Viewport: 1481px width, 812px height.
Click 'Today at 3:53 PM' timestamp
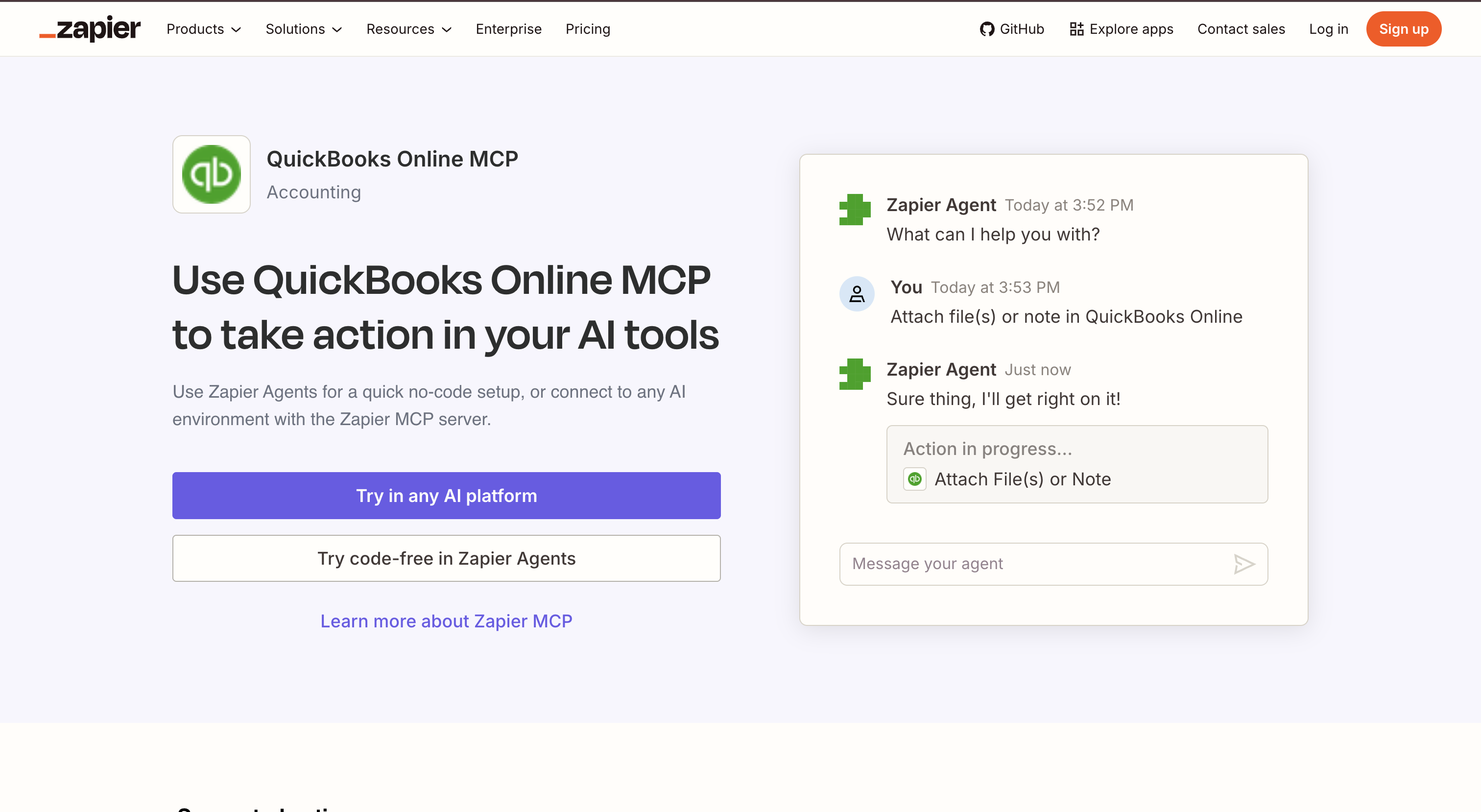[995, 287]
